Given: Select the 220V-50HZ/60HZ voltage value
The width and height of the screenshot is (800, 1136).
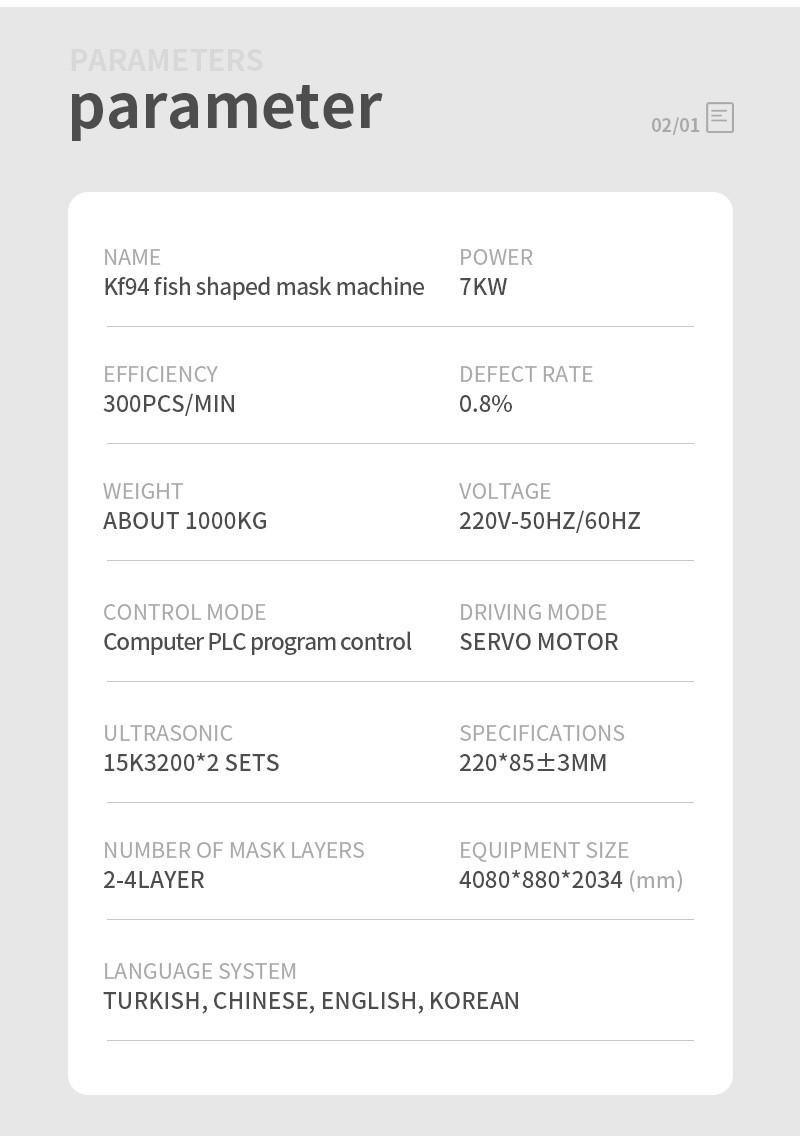Looking at the screenshot, I should [550, 521].
